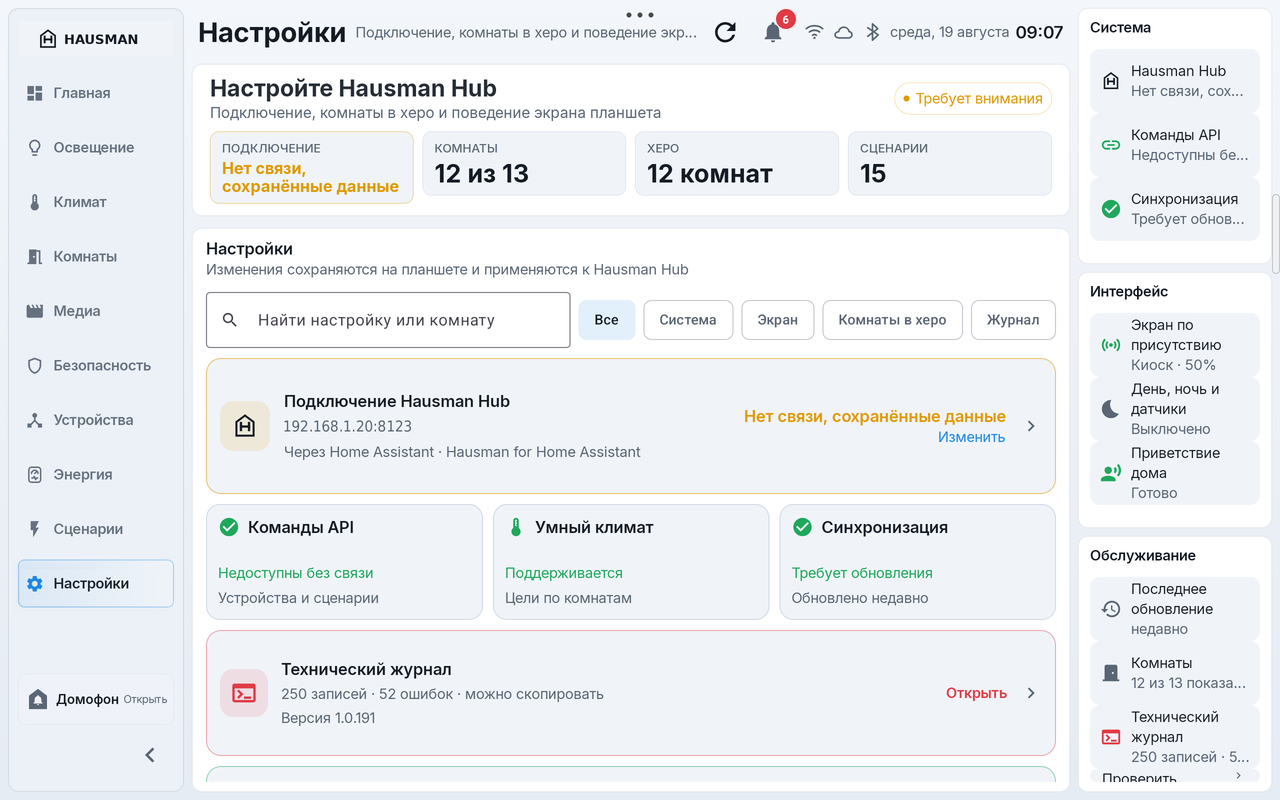1280x800 pixels.
Task: Select the Журнал filter chip
Action: coord(1013,320)
